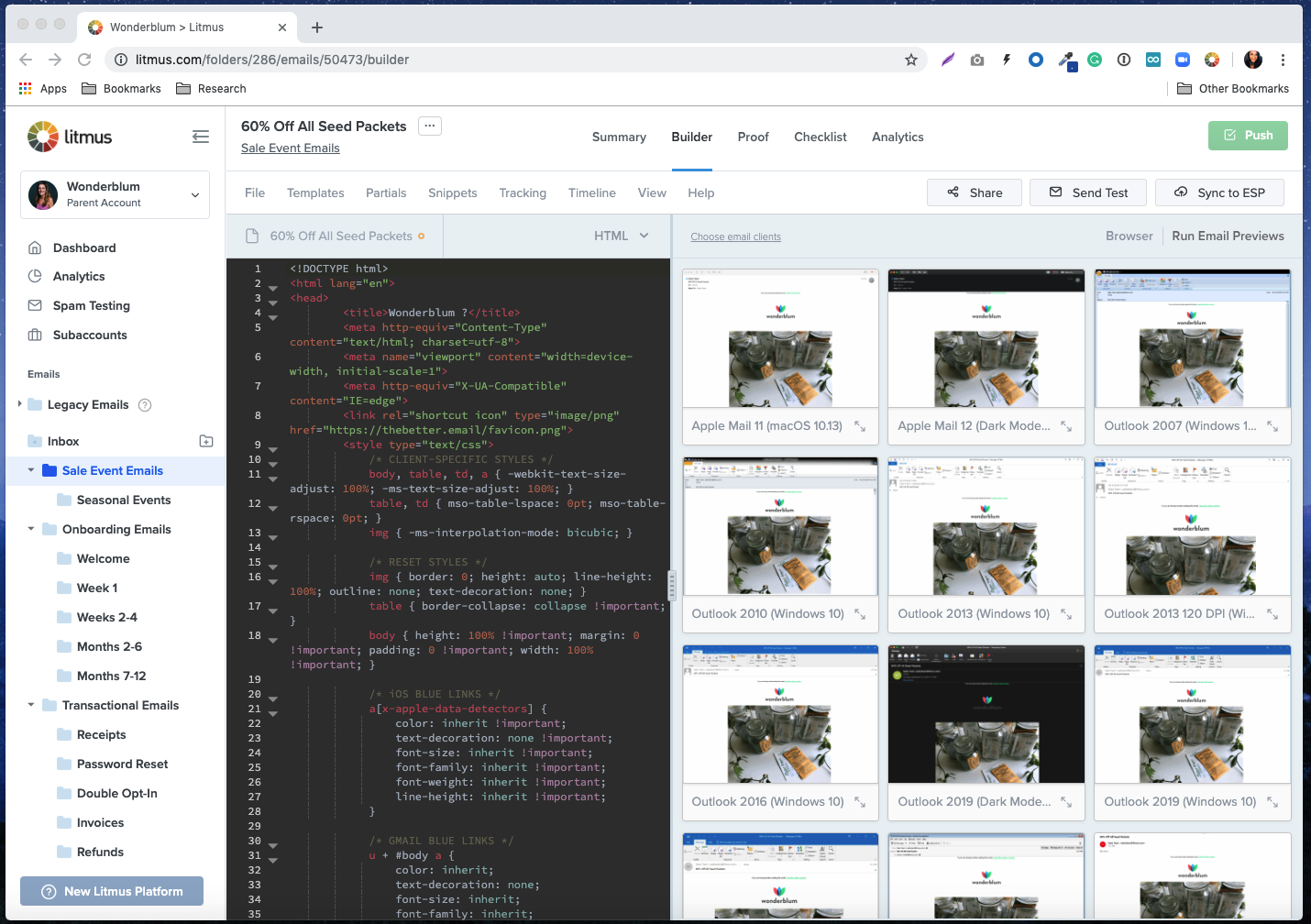The image size is (1311, 924).
Task: Open the Choose email clients link
Action: [x=735, y=236]
